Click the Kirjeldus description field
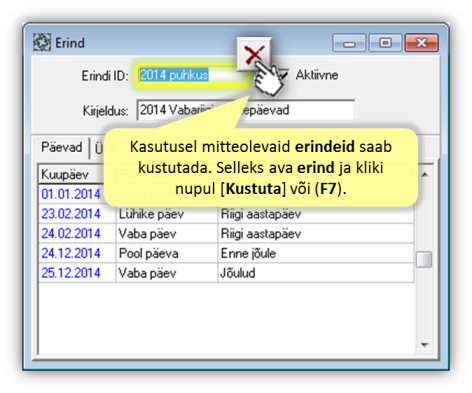This screenshot has height=393, width=472. click(x=246, y=110)
